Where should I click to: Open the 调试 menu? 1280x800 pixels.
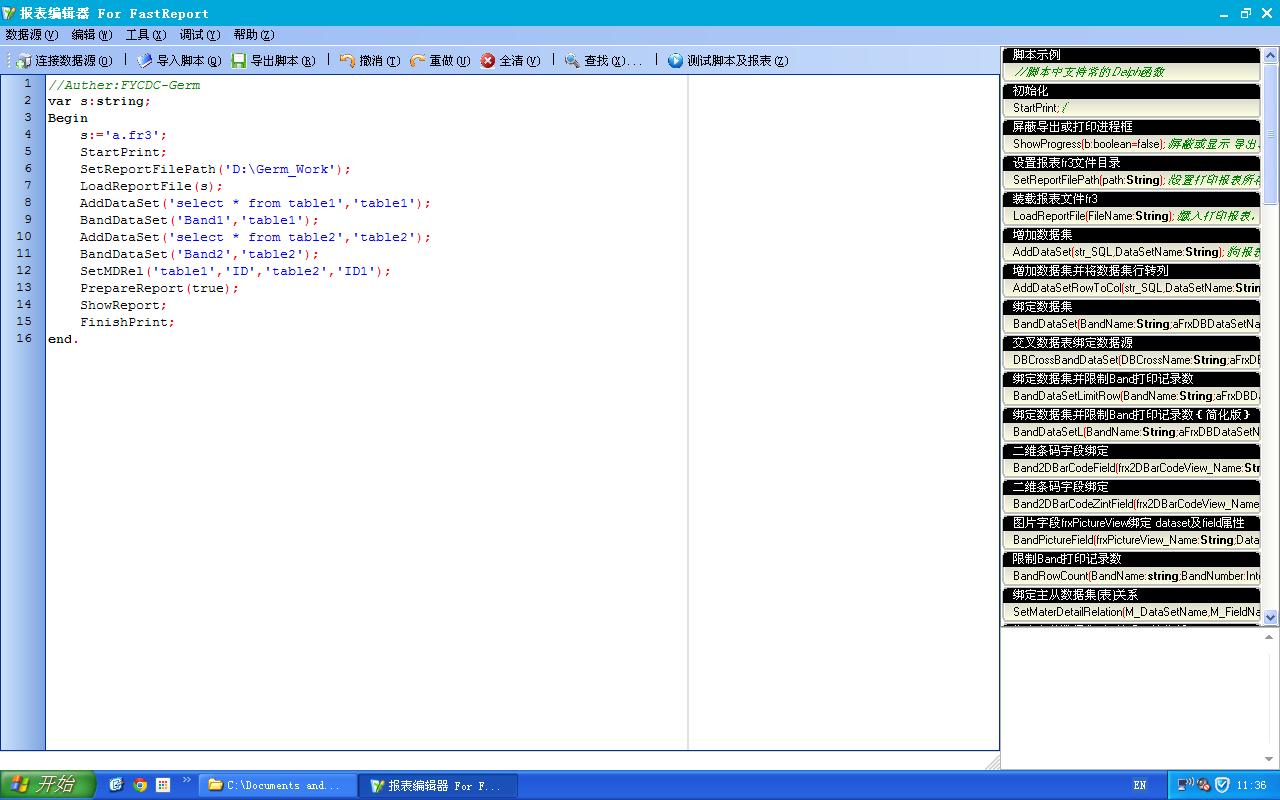(x=200, y=34)
